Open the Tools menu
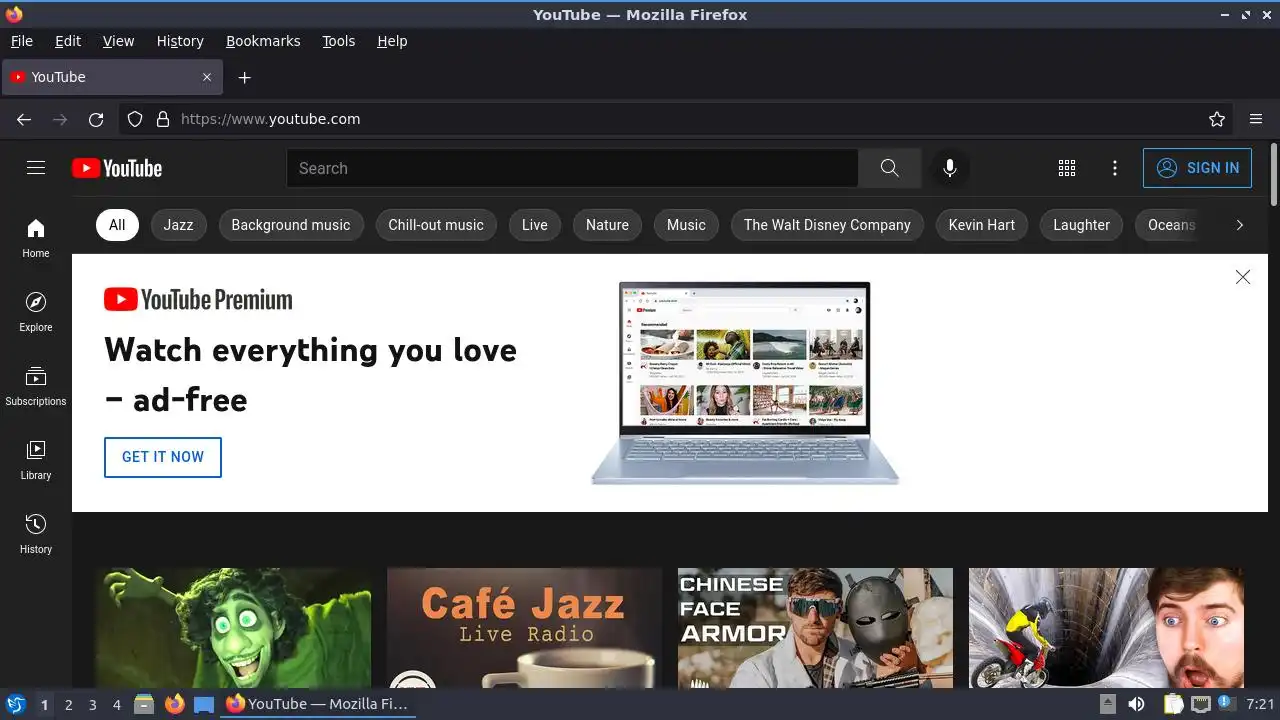This screenshot has width=1280, height=720. coord(338,41)
